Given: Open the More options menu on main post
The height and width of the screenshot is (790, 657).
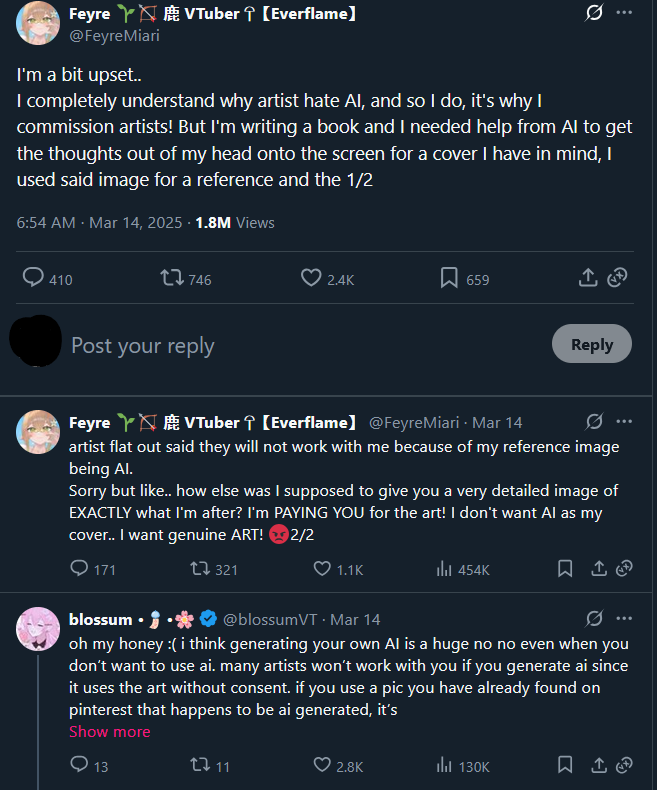Looking at the screenshot, I should tap(625, 14).
